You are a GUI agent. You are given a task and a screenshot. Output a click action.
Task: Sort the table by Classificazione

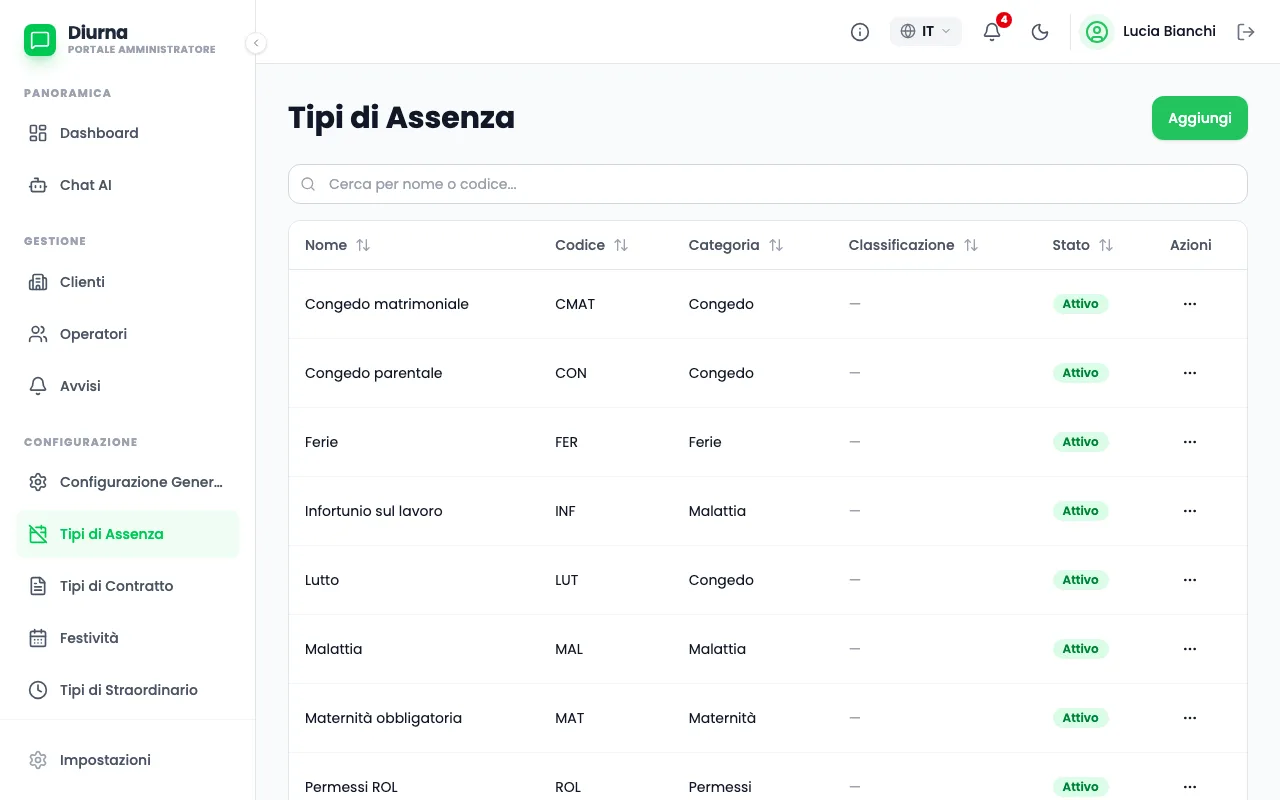[x=913, y=245]
